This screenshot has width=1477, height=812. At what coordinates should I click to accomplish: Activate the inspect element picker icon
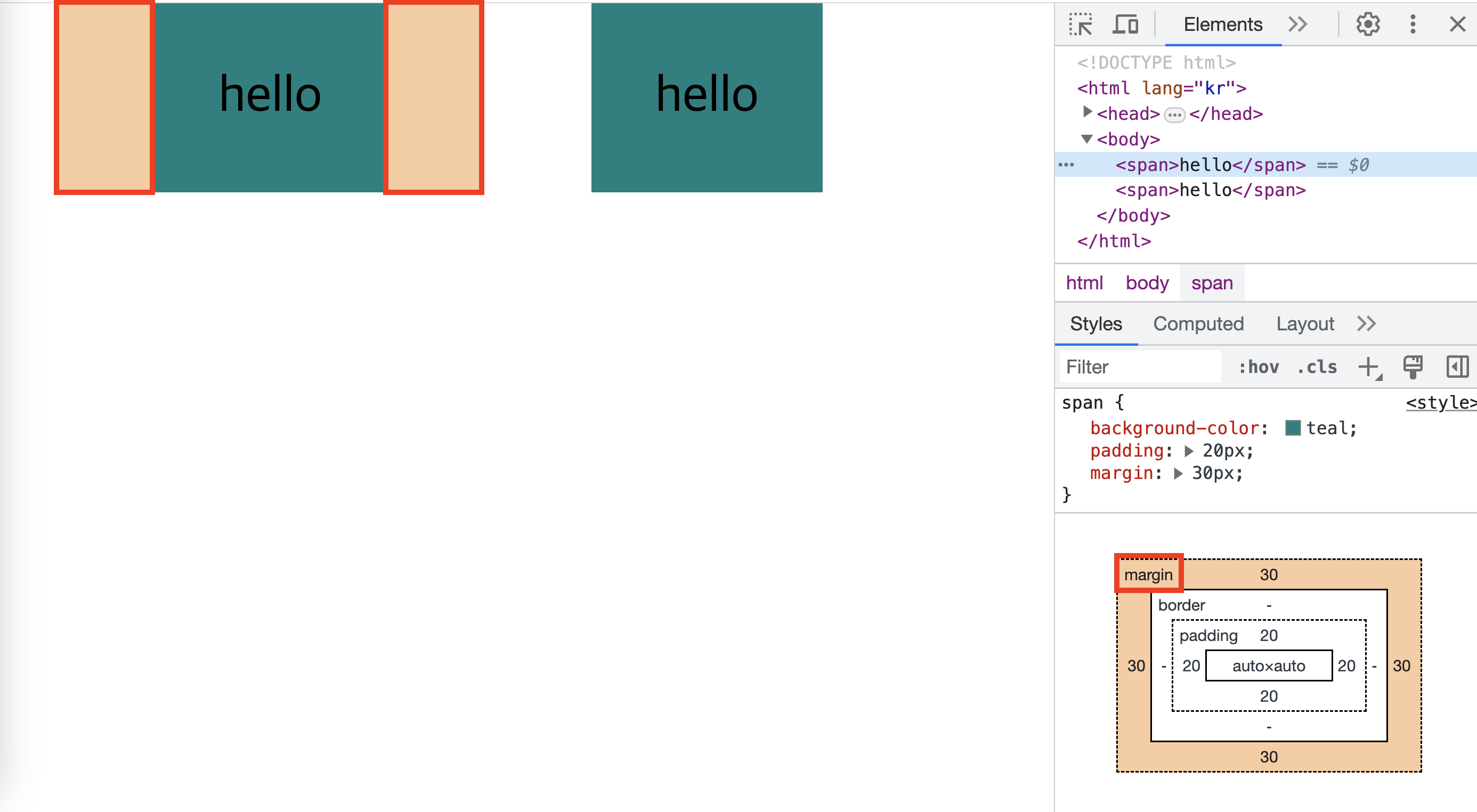pos(1082,25)
